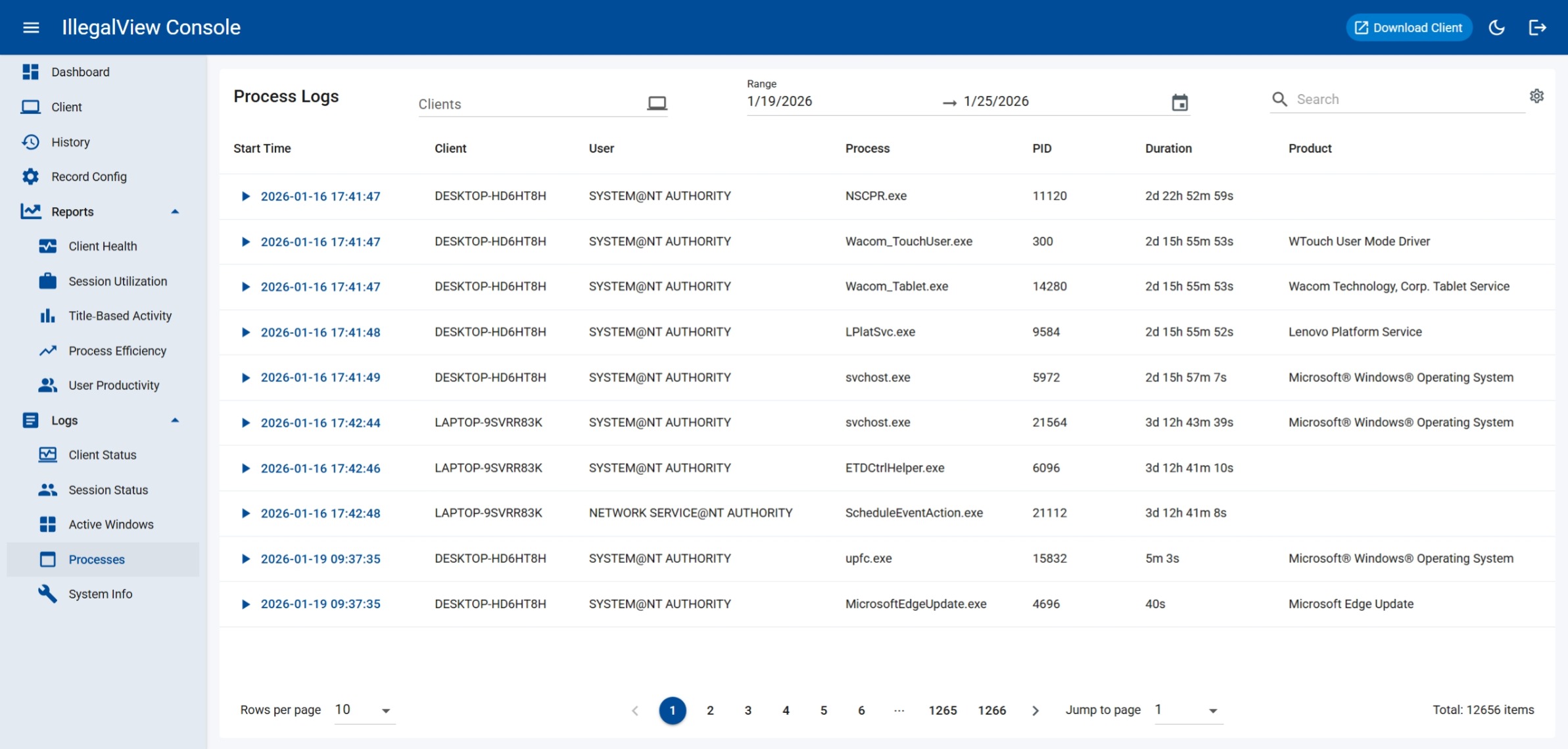The image size is (1568, 749).
Task: Go to Record Config in sidebar
Action: coord(89,176)
